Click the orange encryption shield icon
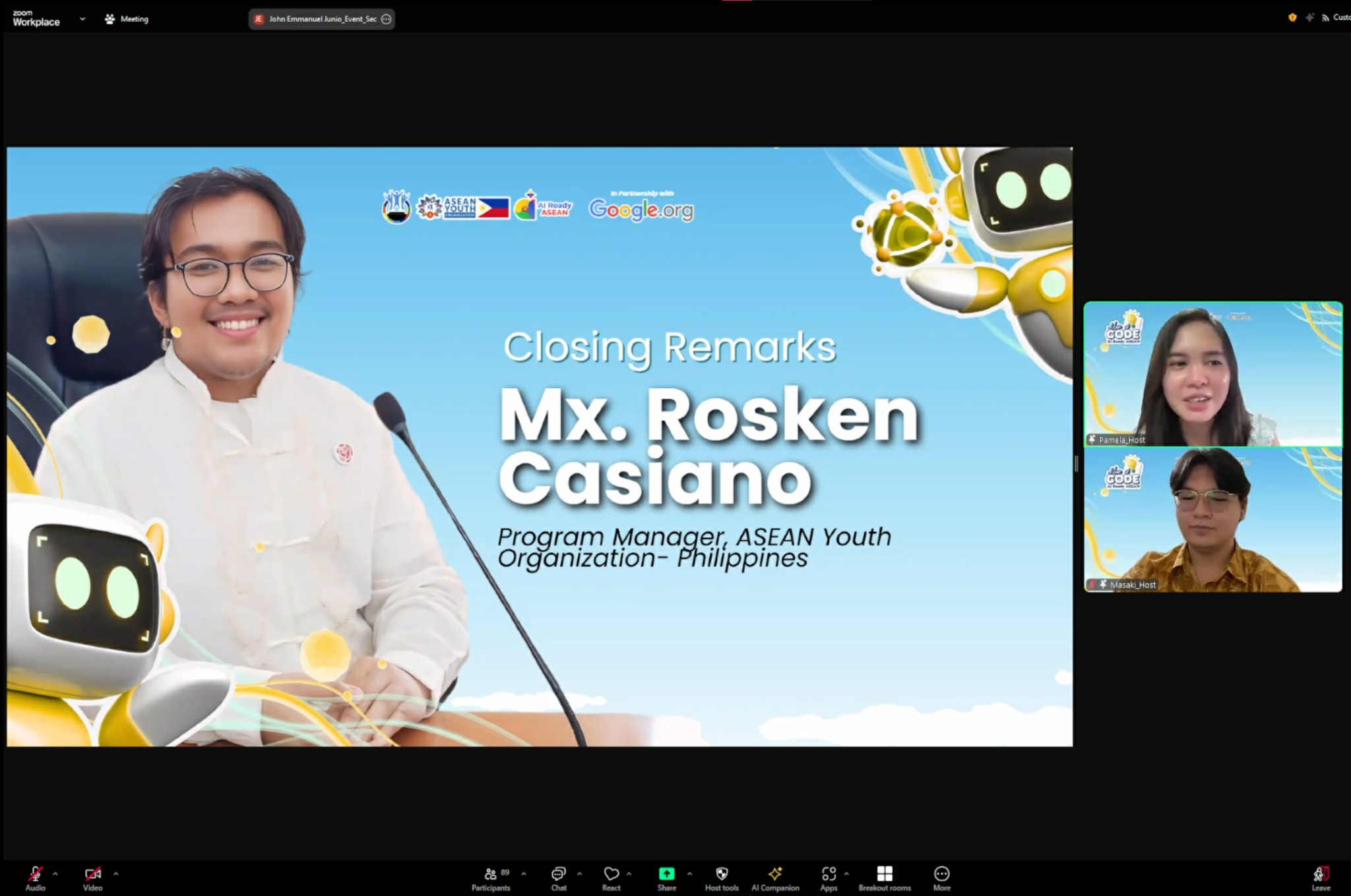 click(x=1292, y=18)
